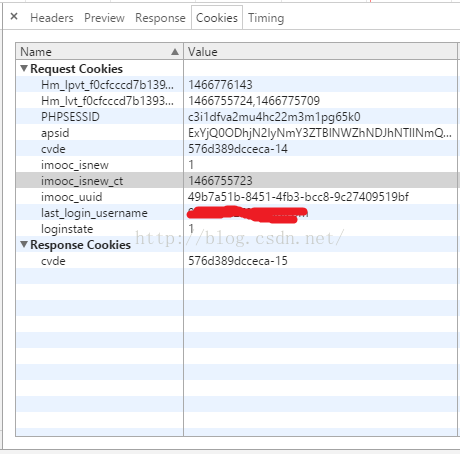
Task: Click the value 1466776143
Action: (220, 85)
